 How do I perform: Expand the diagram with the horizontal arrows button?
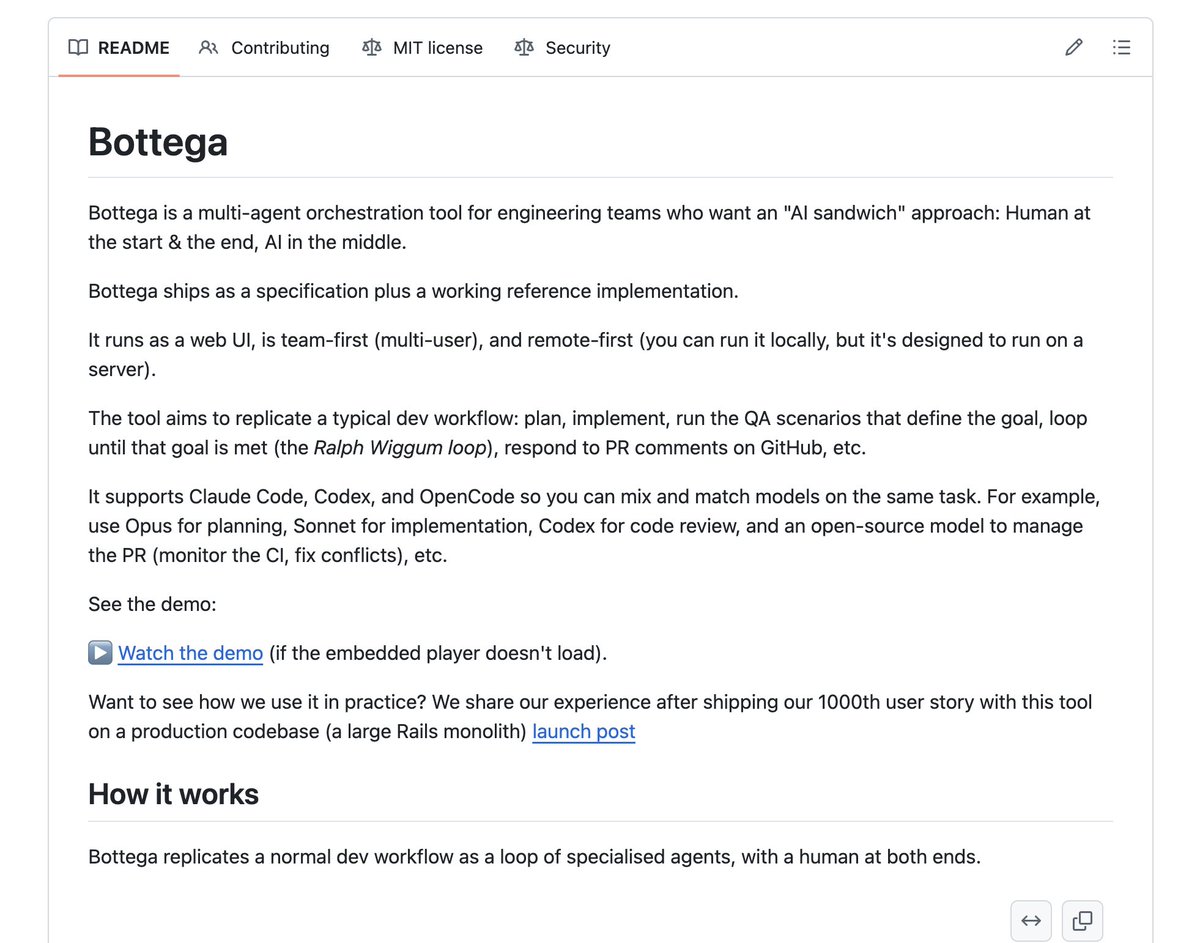point(1031,921)
